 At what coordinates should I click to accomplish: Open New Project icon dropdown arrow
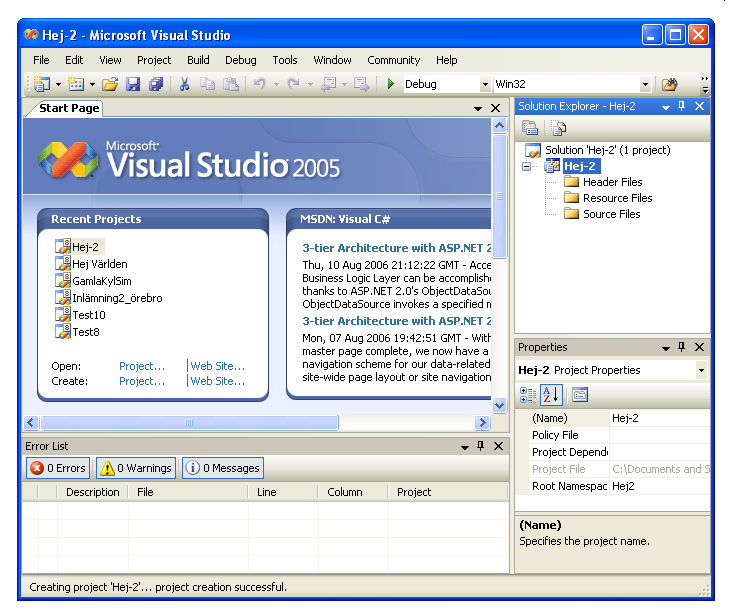click(58, 85)
